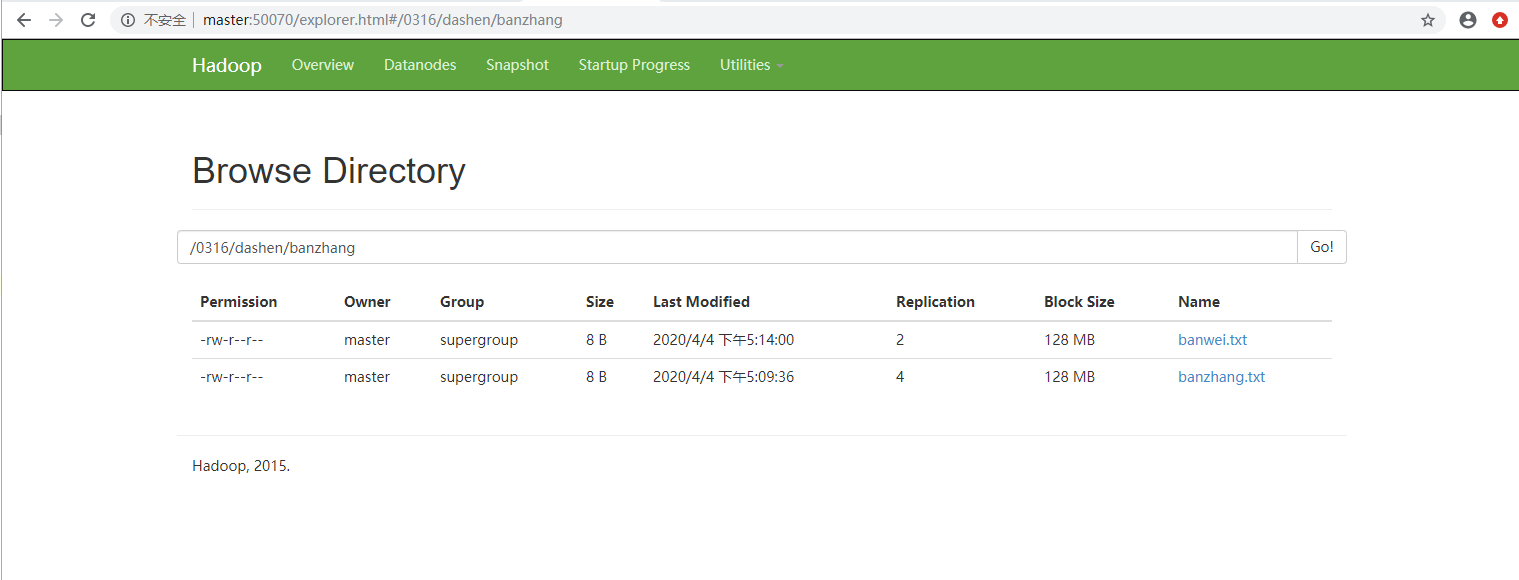Screen dimensions: 1519x580
Task: Reload the page with the refresh icon
Action: [x=88, y=20]
